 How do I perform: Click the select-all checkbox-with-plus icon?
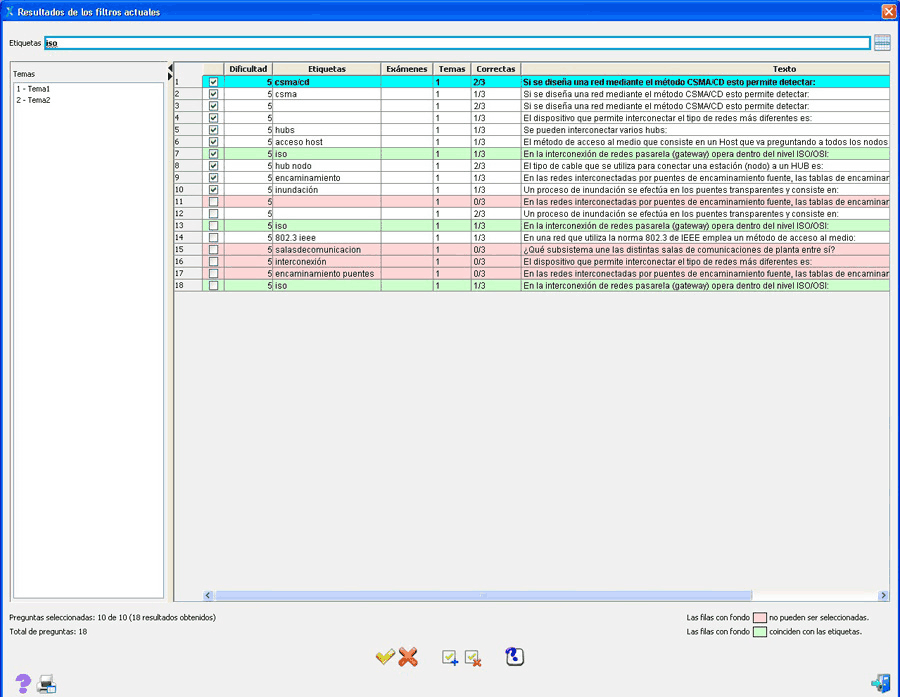pos(450,657)
